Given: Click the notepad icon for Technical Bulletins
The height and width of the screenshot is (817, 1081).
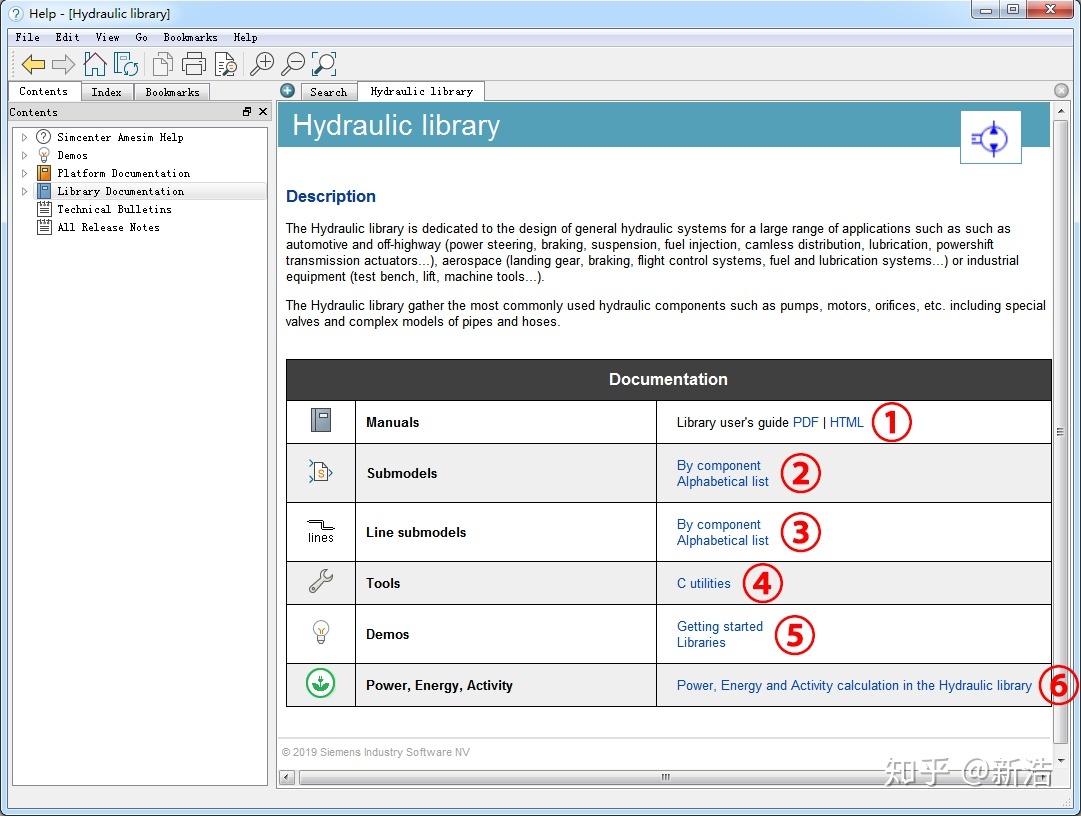Looking at the screenshot, I should click(x=44, y=208).
